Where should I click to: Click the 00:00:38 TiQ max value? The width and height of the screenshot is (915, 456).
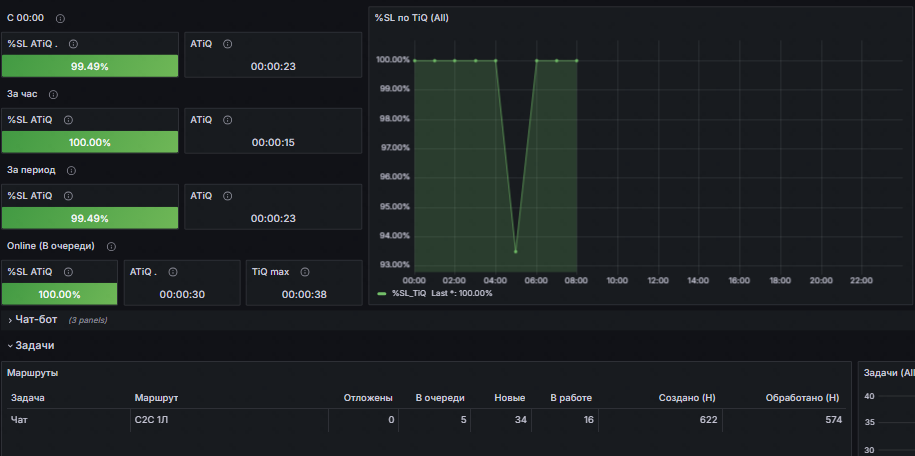pyautogui.click(x=304, y=294)
